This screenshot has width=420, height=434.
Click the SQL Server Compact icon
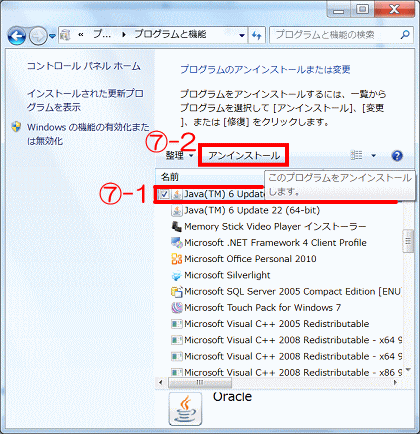click(x=177, y=292)
